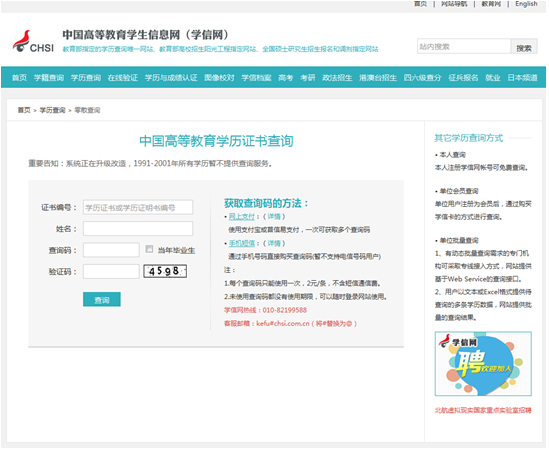Focus the 查询码 input field

pos(111,250)
